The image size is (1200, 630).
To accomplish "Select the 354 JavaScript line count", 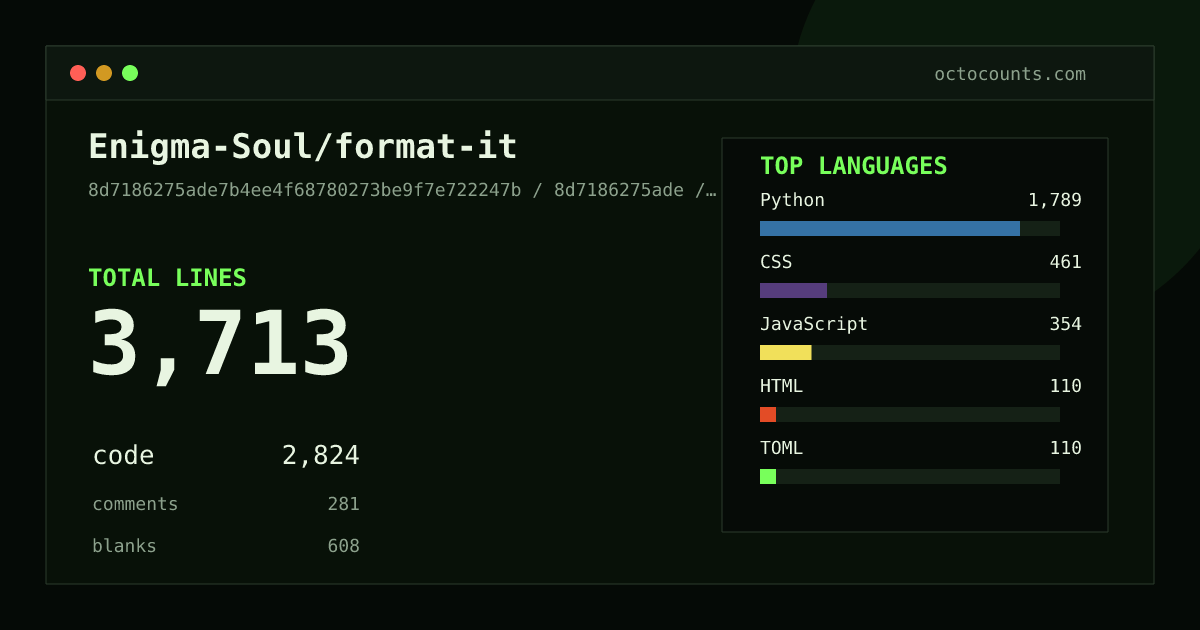I will [1065, 324].
